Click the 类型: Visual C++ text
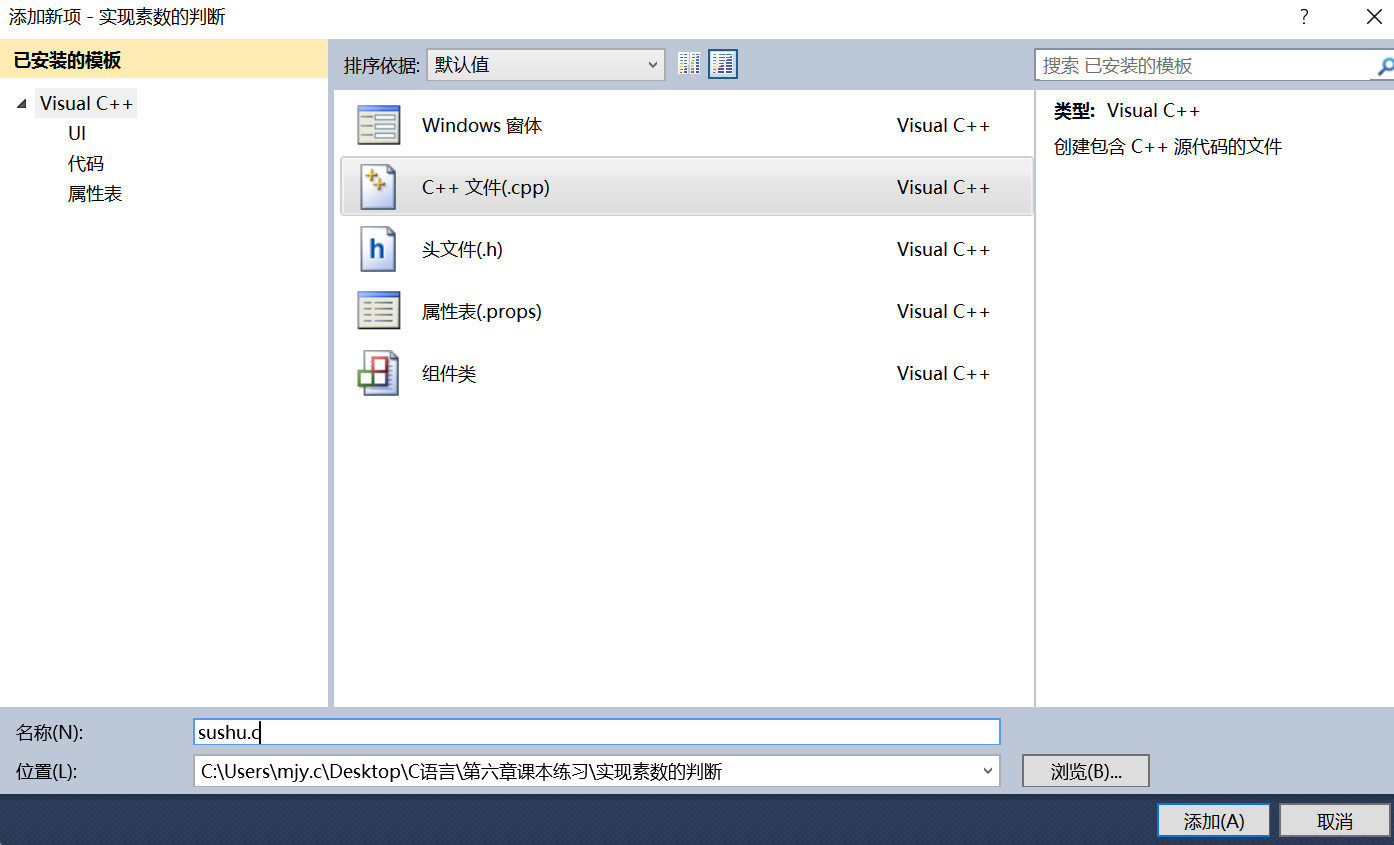Viewport: 1394px width, 845px height. 1127,110
